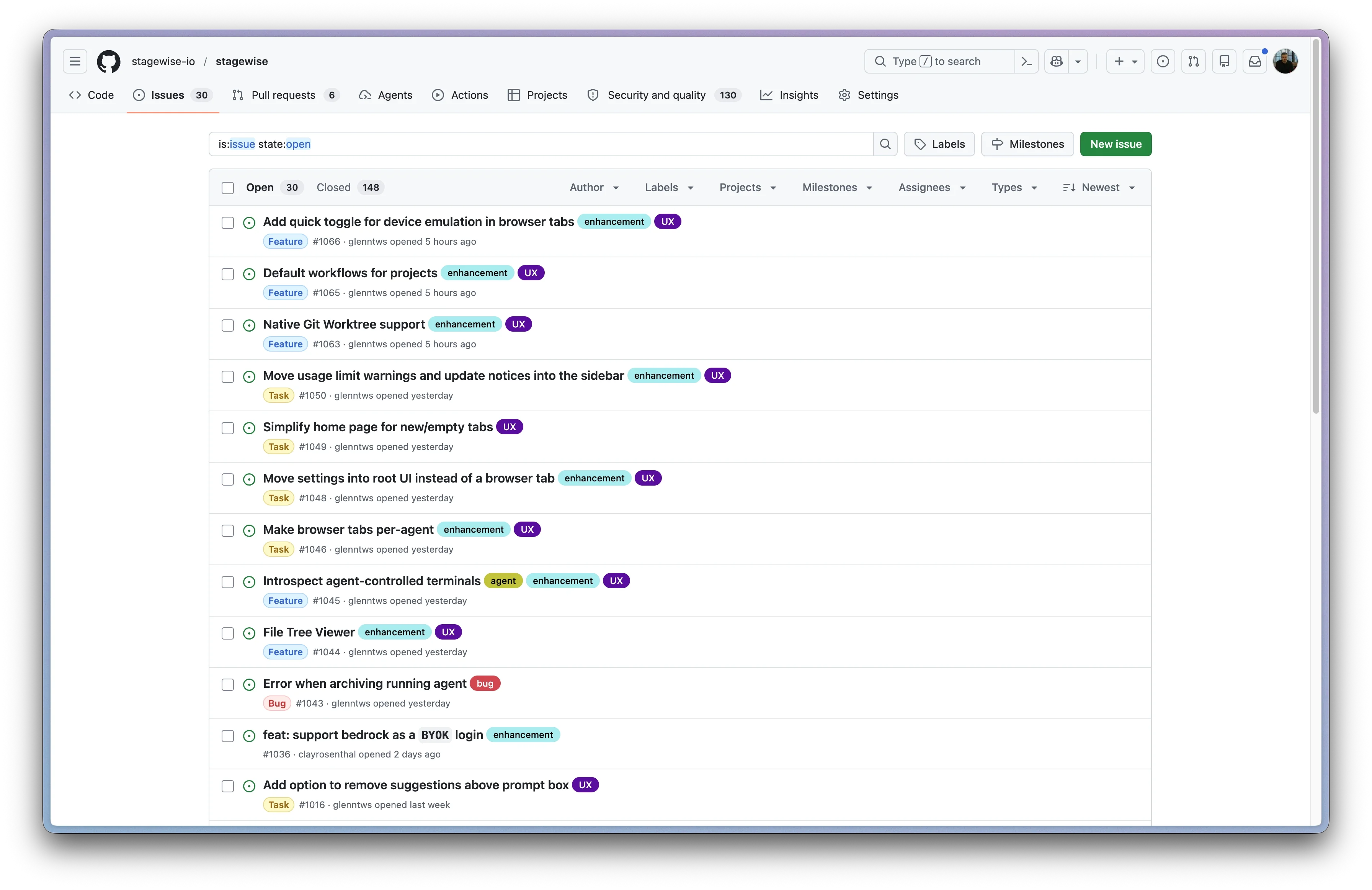The image size is (1372, 890).
Task: Filter by the red bug label
Action: click(485, 684)
